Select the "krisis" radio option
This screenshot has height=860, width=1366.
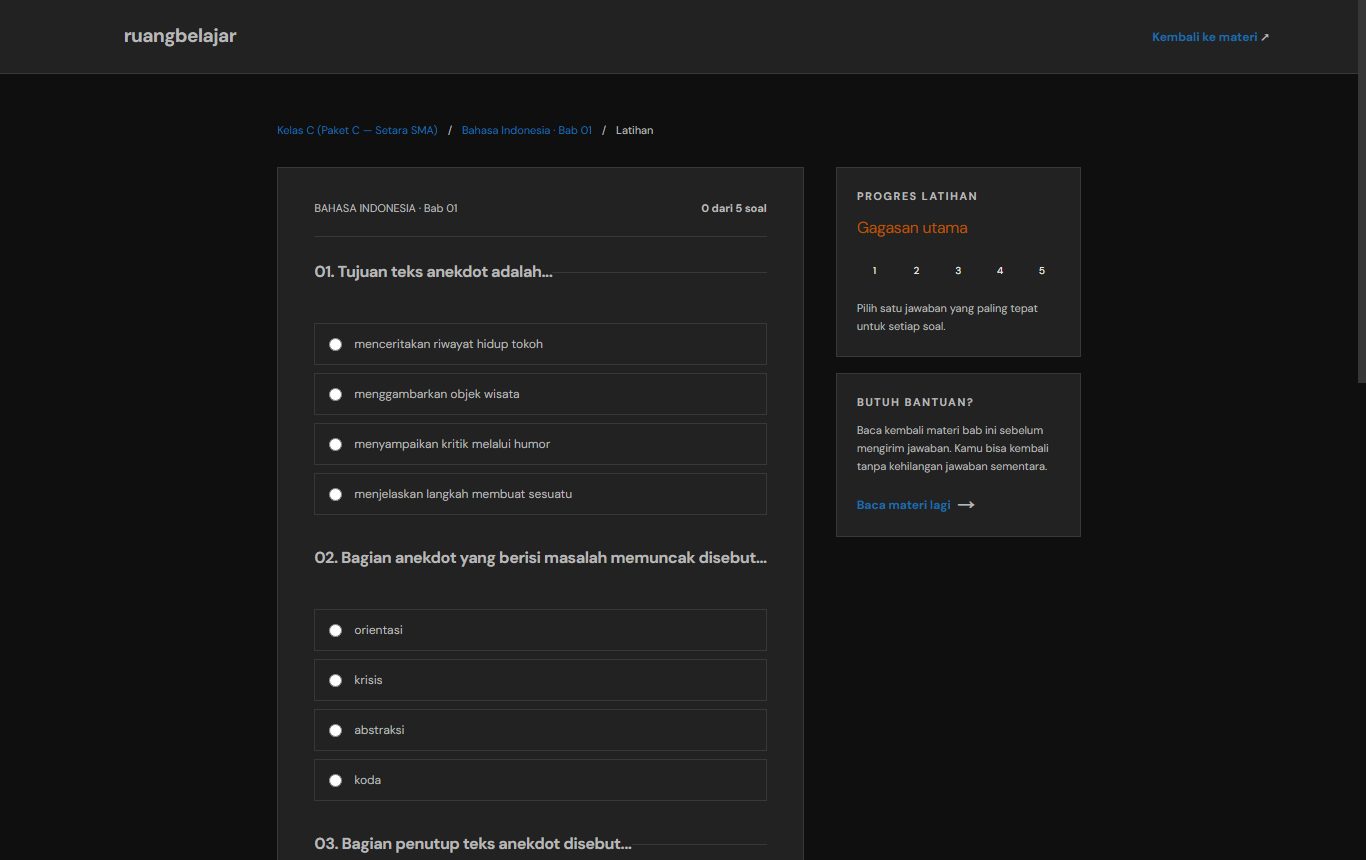[540, 680]
